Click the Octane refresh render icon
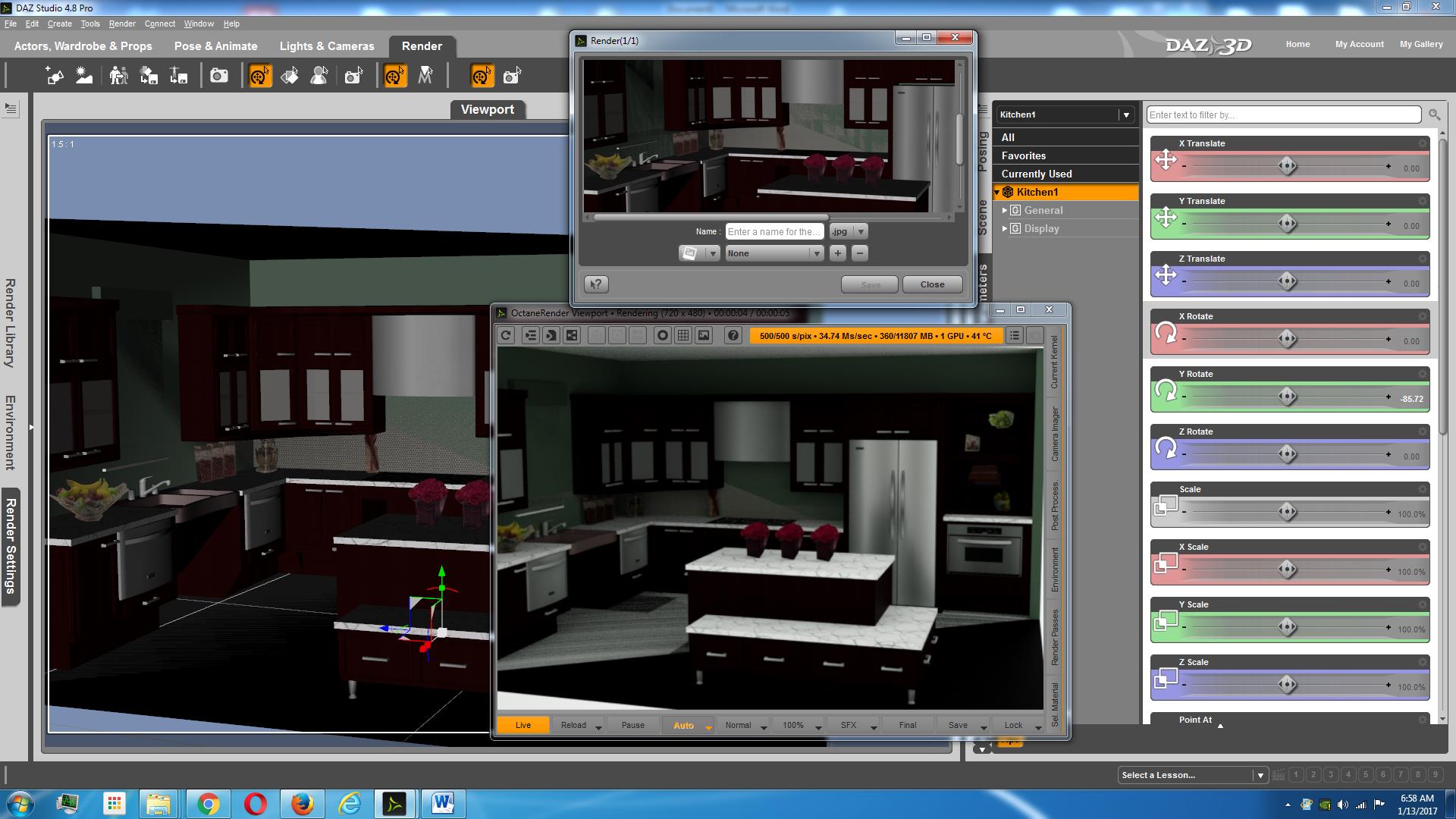The height and width of the screenshot is (819, 1456). [x=507, y=335]
